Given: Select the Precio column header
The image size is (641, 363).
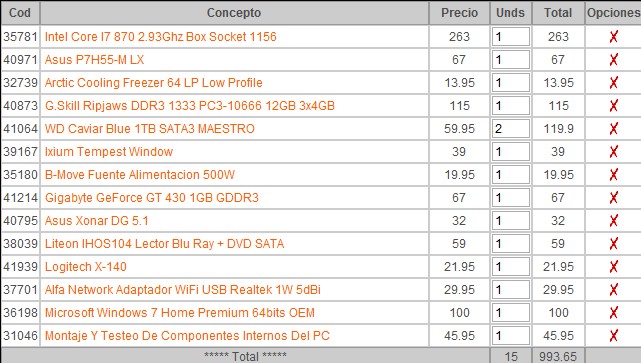Looking at the screenshot, I should (x=459, y=13).
